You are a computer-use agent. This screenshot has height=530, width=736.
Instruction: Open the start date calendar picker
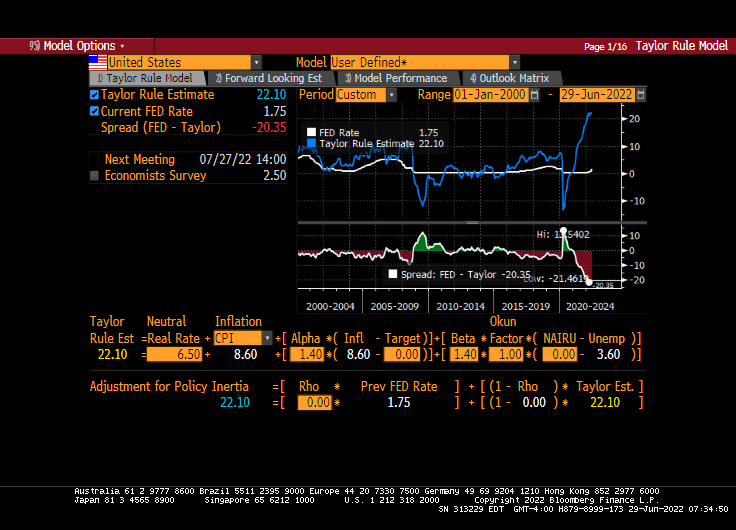(534, 95)
